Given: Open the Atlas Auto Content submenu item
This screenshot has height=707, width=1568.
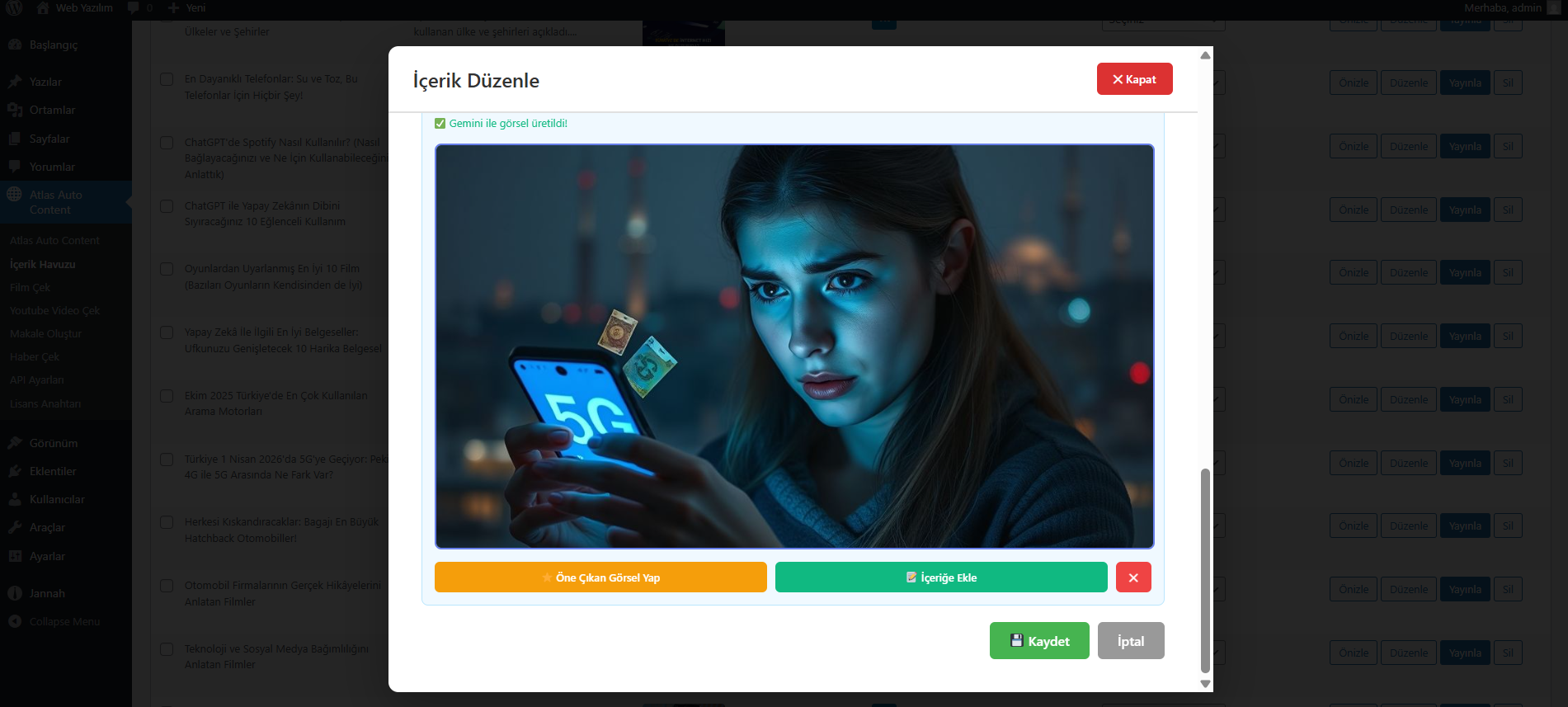Looking at the screenshot, I should click(54, 240).
